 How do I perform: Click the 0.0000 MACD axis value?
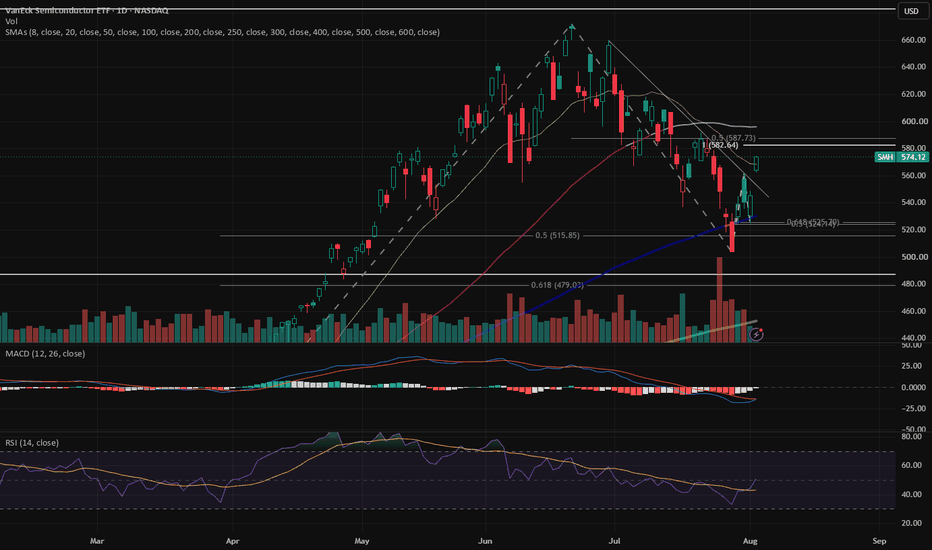point(914,387)
